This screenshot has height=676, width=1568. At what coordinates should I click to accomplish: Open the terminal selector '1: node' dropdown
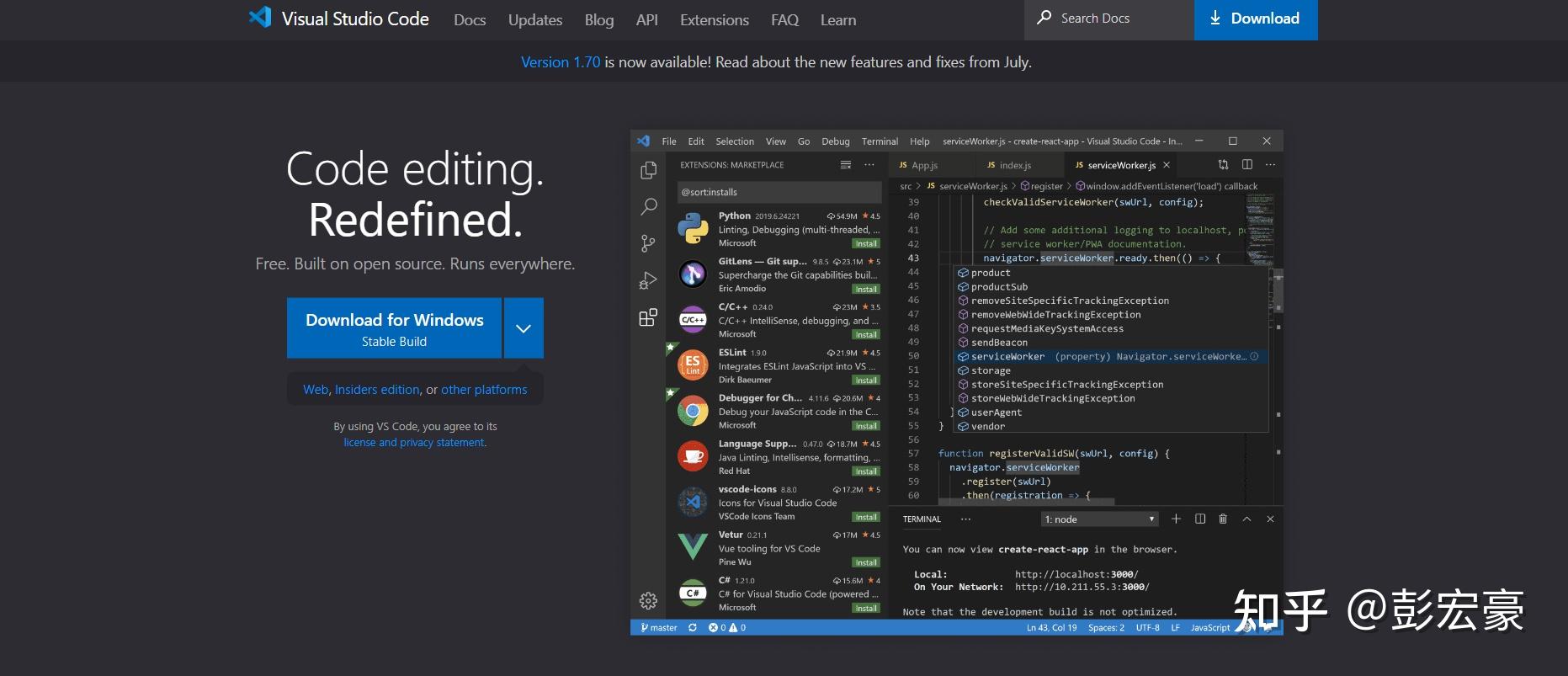click(x=1099, y=519)
